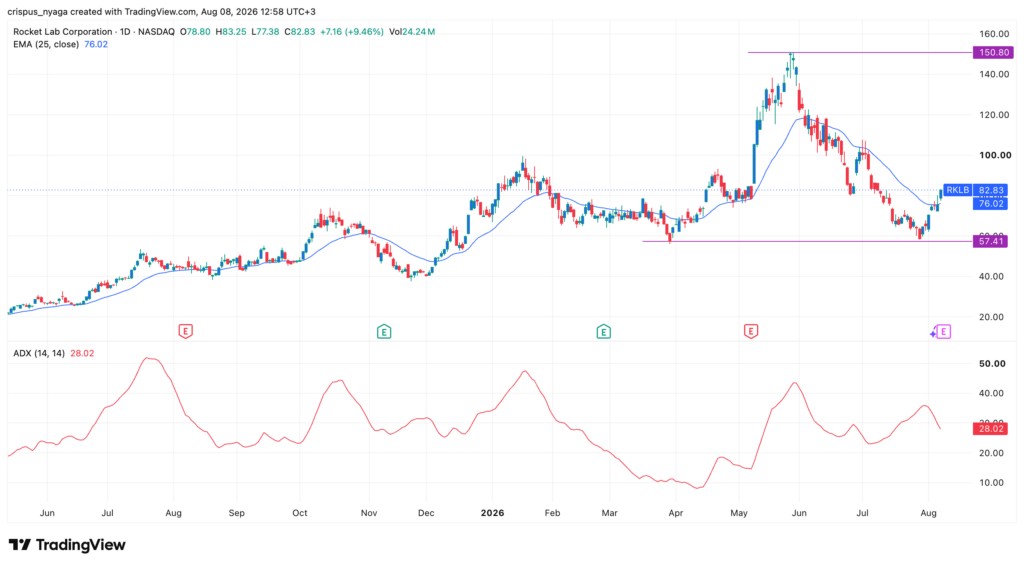Click the 50.00 ADX axis tick
Image resolution: width=1024 pixels, height=567 pixels.
(x=992, y=364)
